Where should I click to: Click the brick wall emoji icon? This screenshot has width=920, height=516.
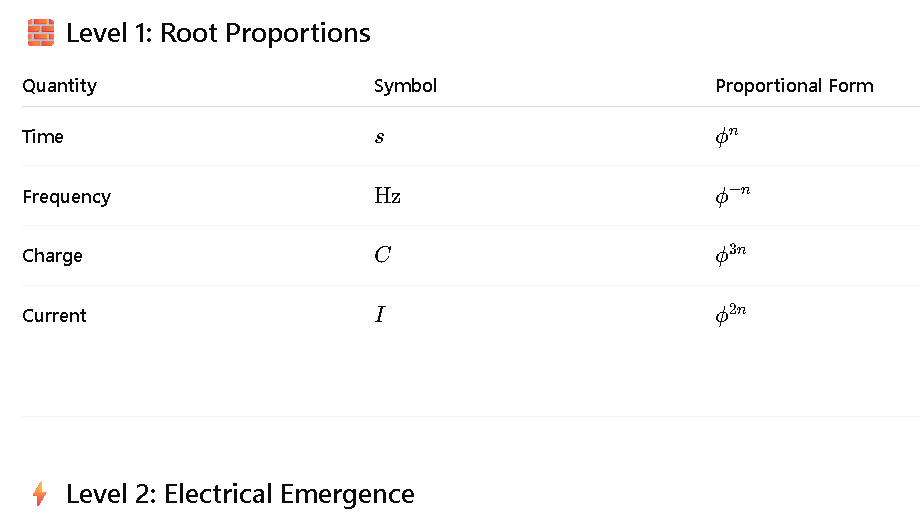pyautogui.click(x=41, y=33)
